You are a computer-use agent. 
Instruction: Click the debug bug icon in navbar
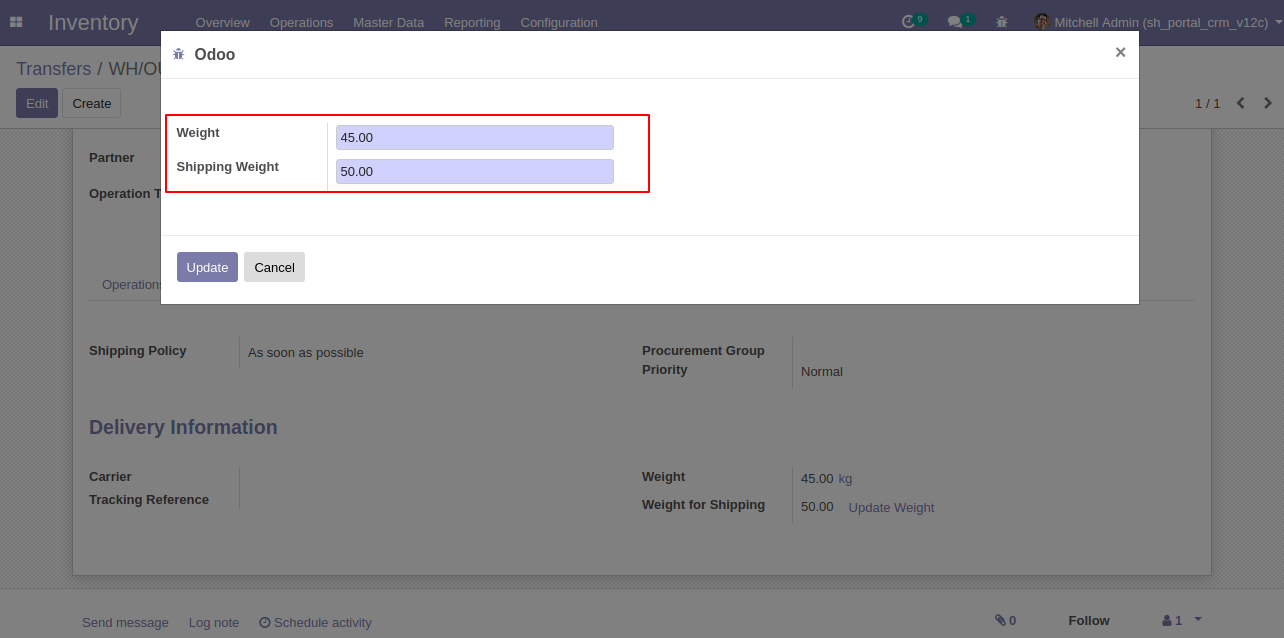pyautogui.click(x=1002, y=22)
